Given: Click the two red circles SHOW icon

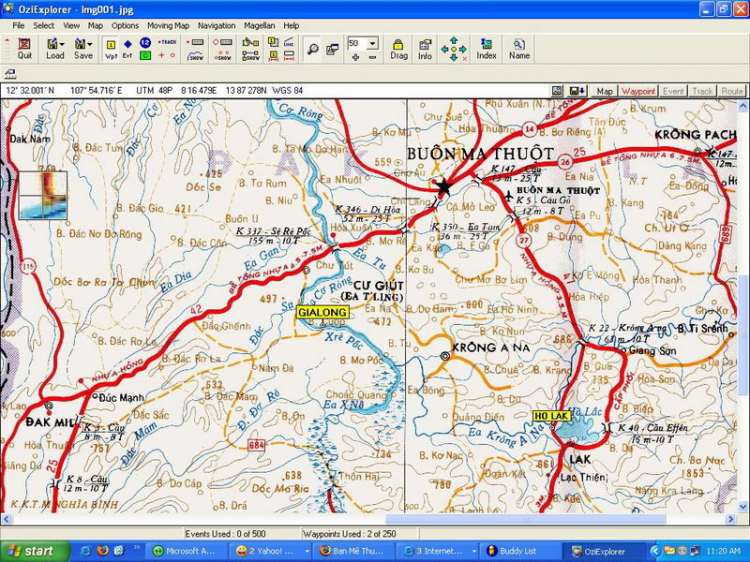Looking at the screenshot, I should [223, 55].
